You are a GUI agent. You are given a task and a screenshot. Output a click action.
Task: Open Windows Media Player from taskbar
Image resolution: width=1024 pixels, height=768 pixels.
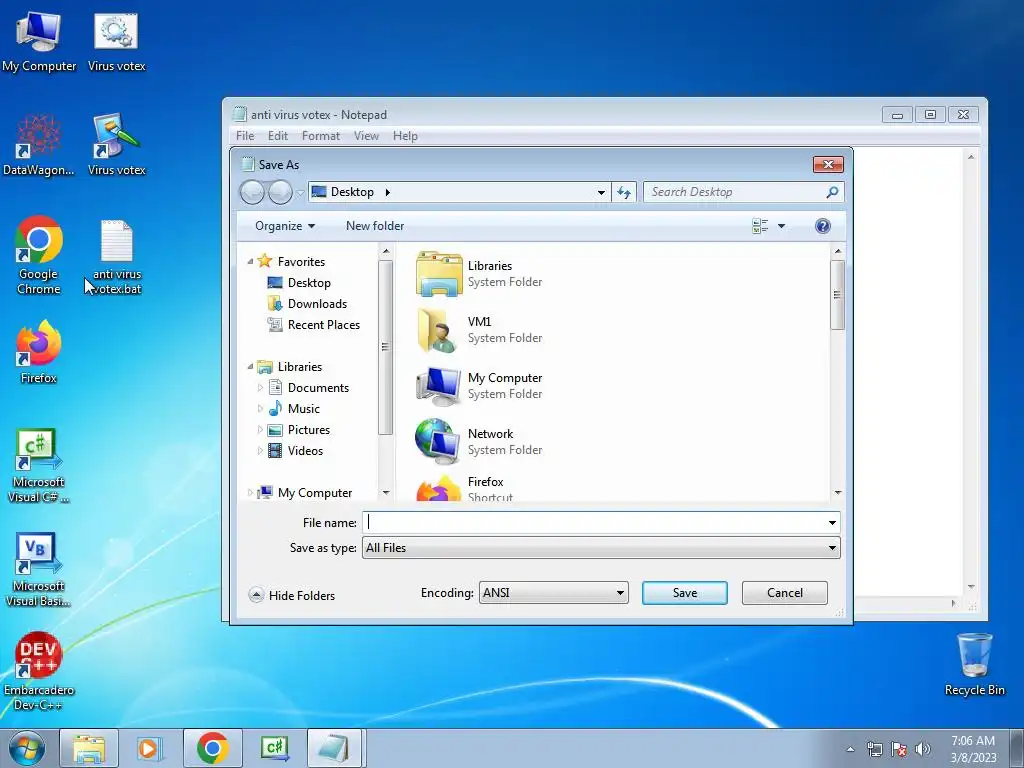point(149,748)
